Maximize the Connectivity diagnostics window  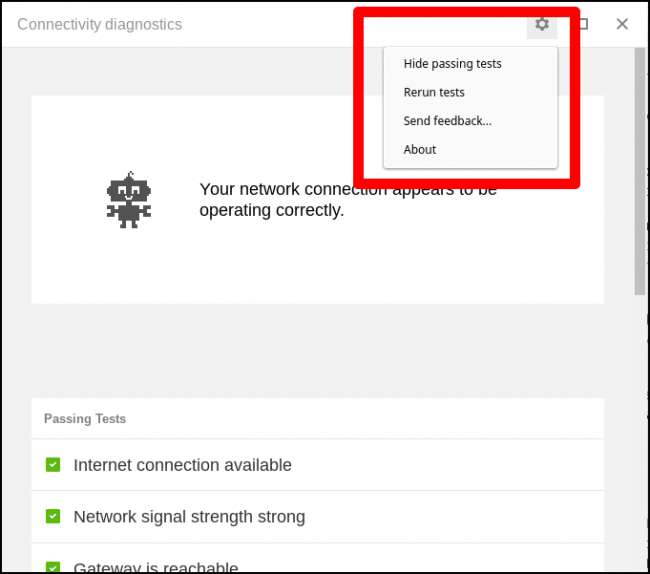[x=583, y=24]
